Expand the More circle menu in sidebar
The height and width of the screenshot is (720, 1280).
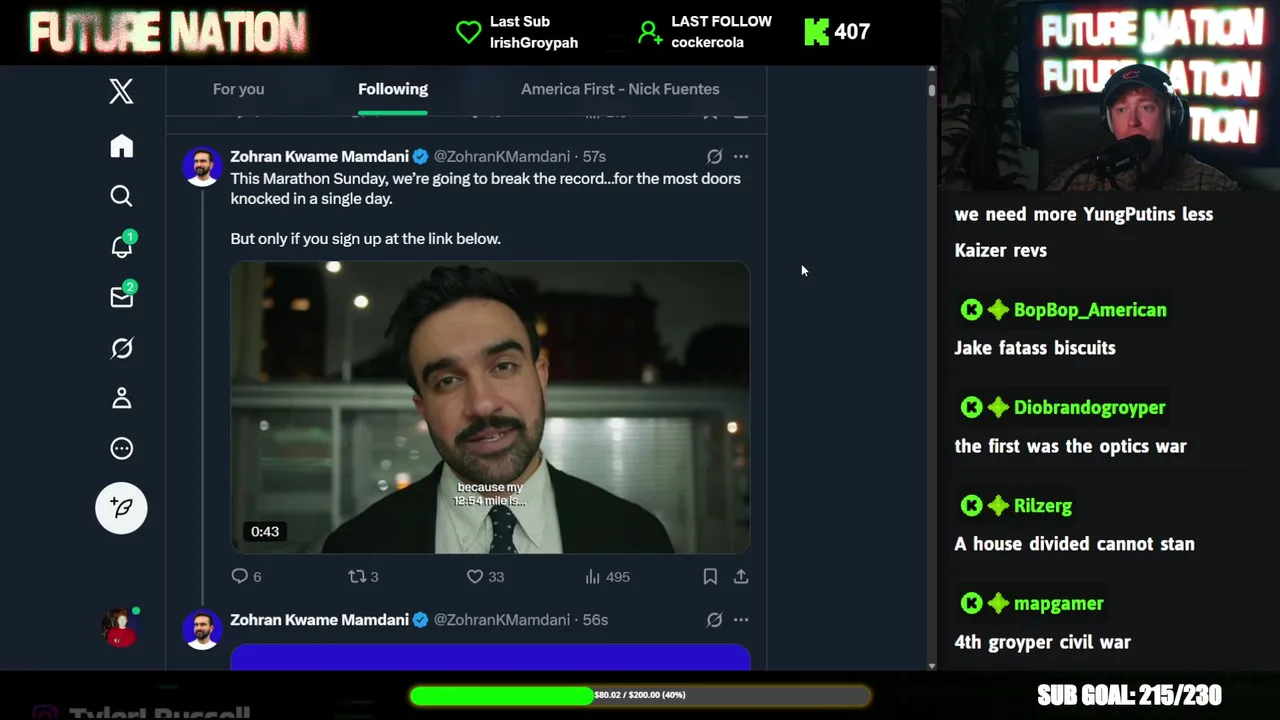point(121,449)
